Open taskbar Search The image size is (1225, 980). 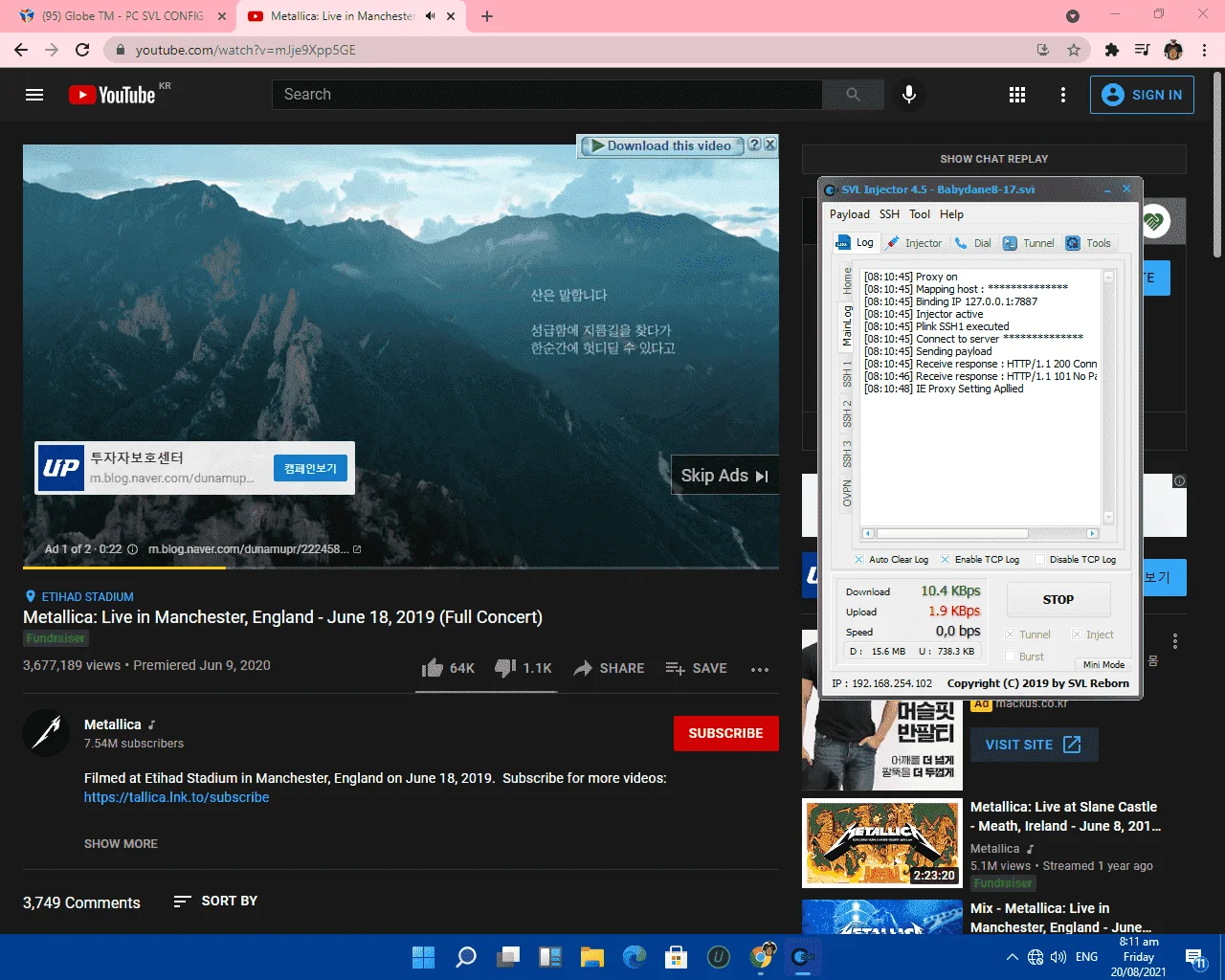[x=466, y=957]
